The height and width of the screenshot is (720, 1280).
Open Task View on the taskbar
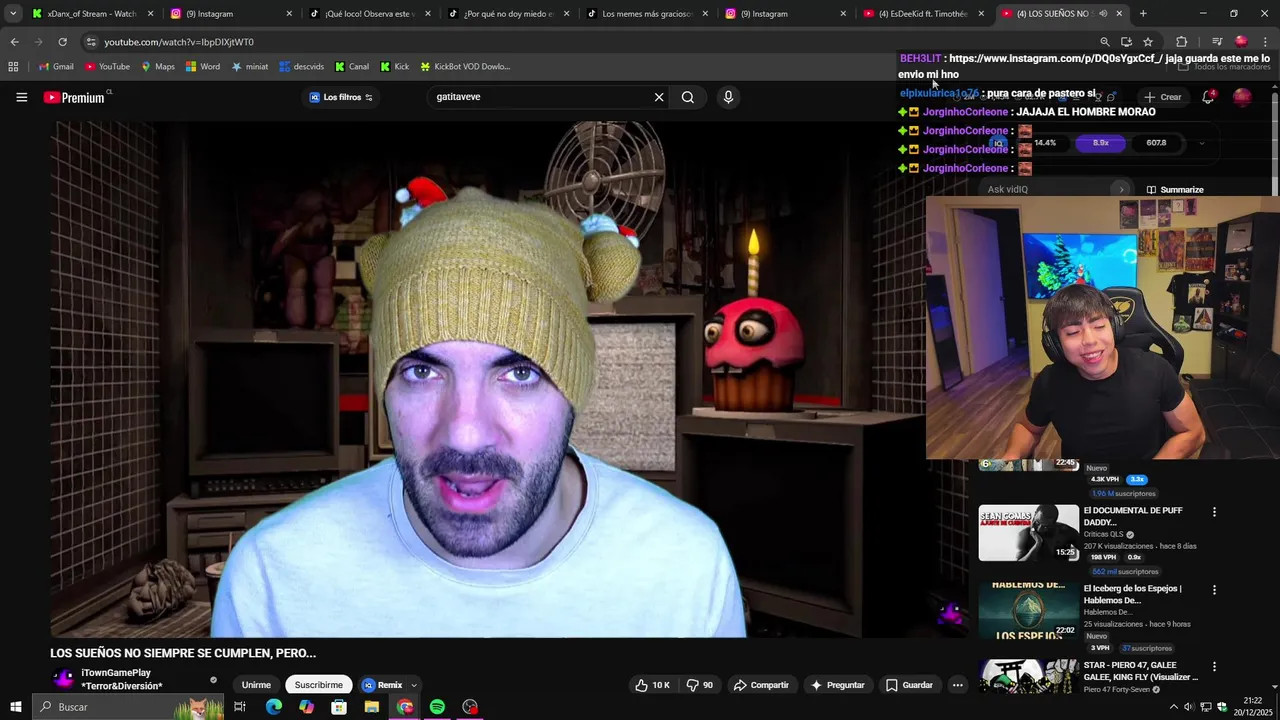coord(240,707)
